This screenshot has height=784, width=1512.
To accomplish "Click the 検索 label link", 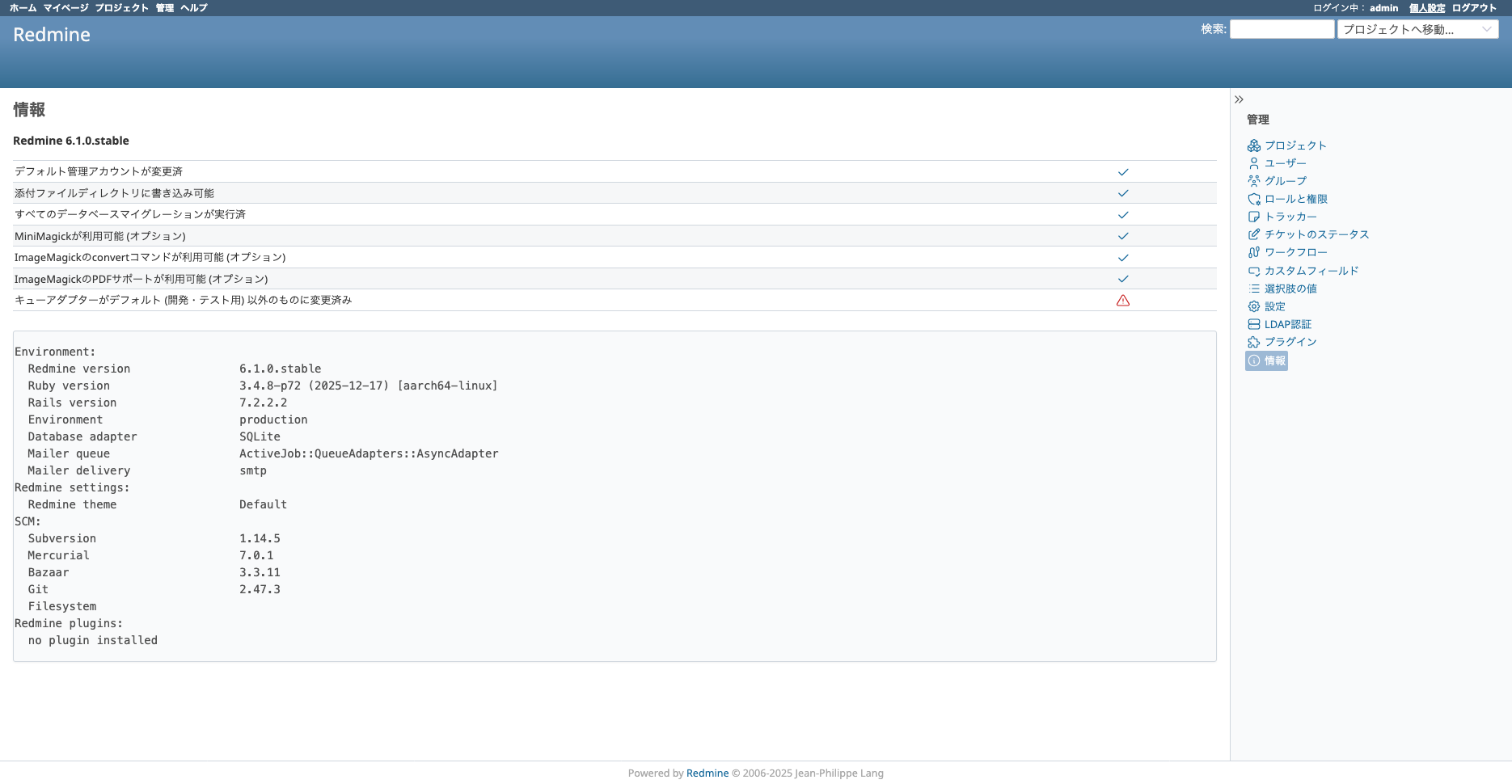I will 1213,29.
